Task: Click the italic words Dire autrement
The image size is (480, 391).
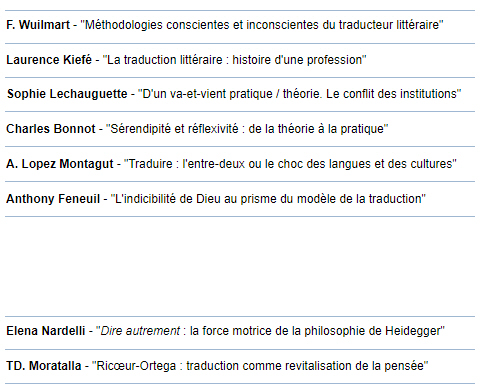Action: pyautogui.click(x=140, y=331)
